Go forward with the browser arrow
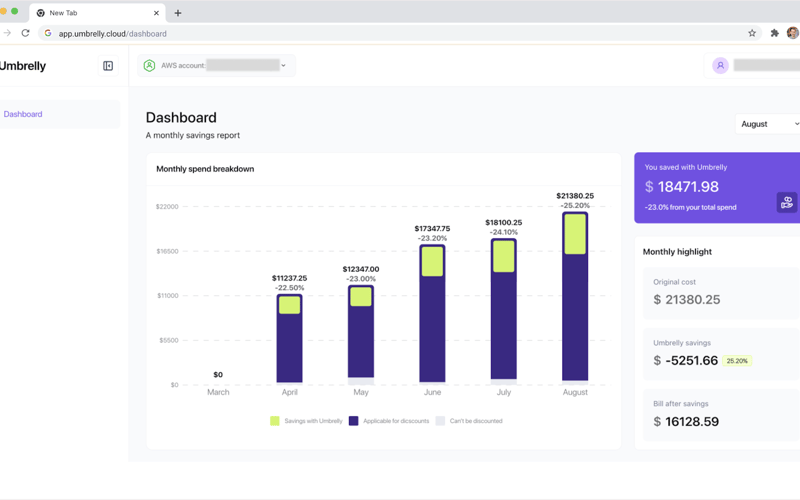The width and height of the screenshot is (800, 500). pos(7,33)
